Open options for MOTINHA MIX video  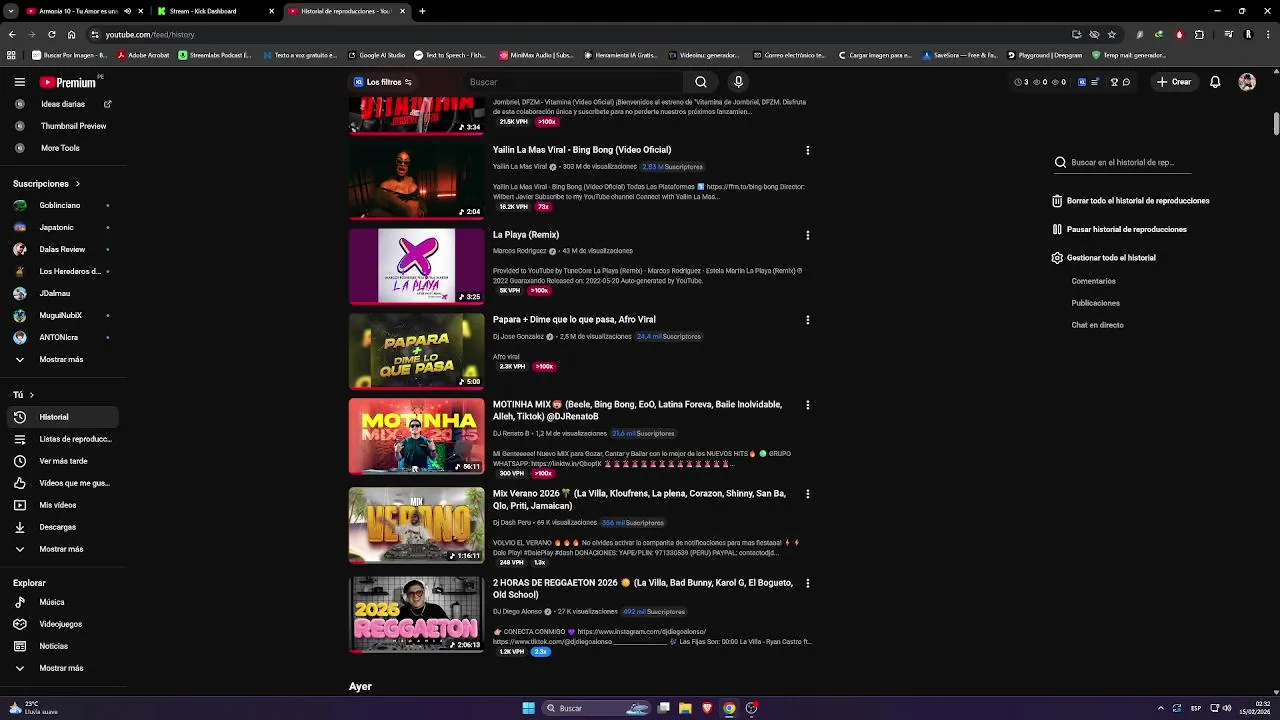coord(807,405)
